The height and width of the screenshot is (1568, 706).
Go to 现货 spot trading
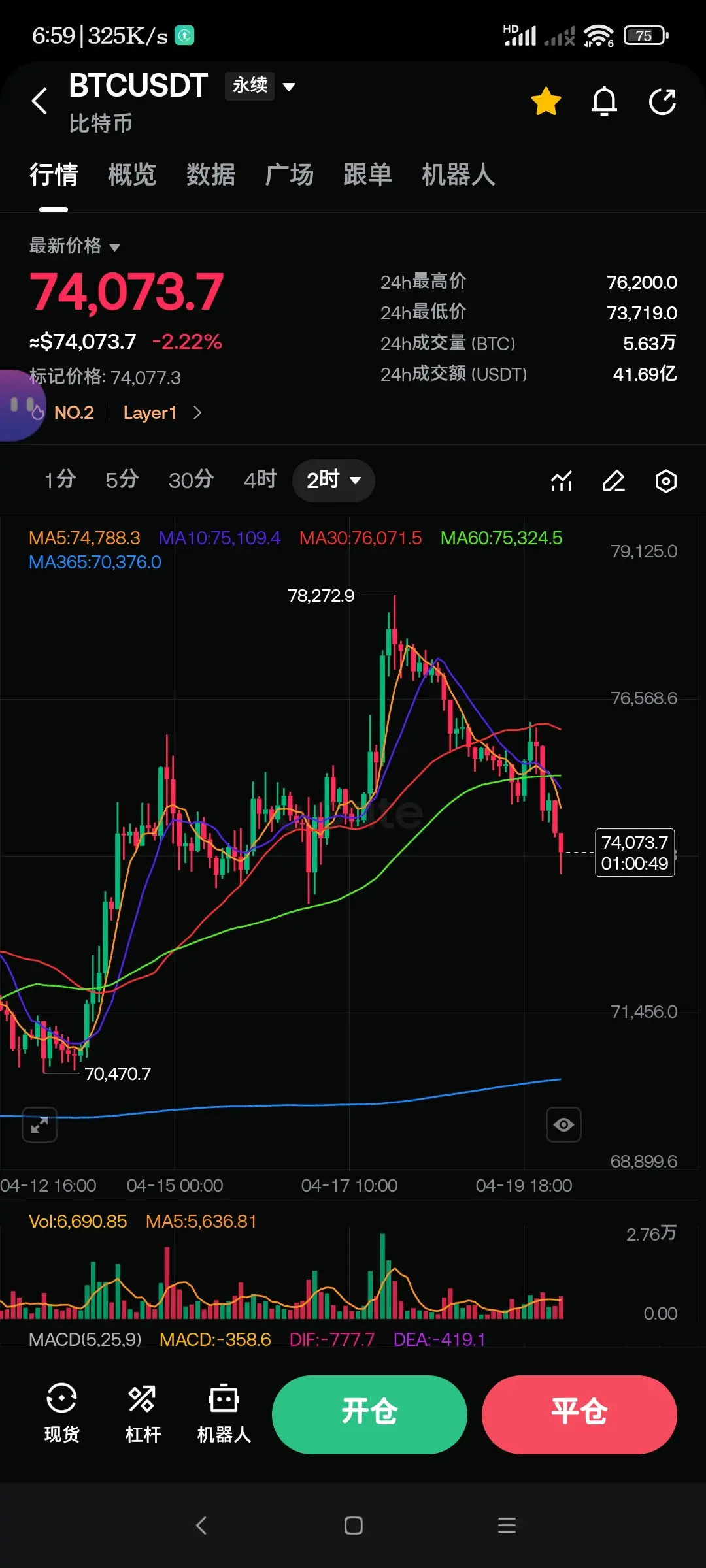click(x=61, y=1413)
